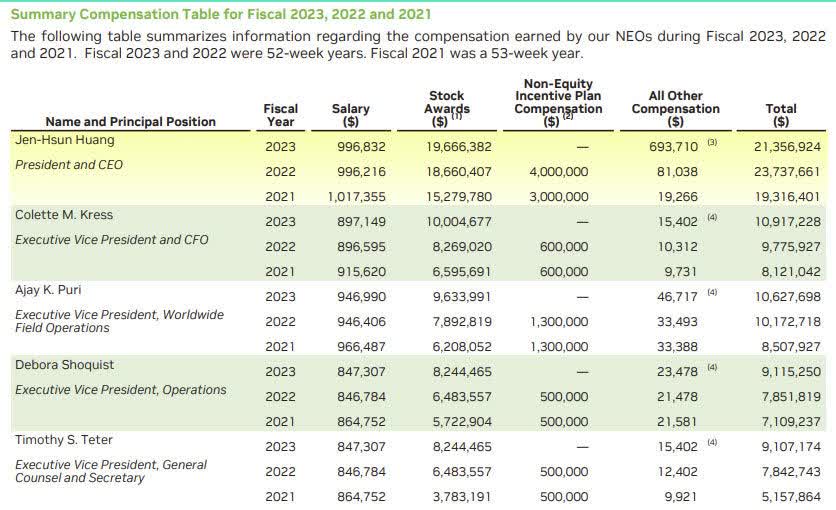Click the name Ajay K. Puri

51,290
